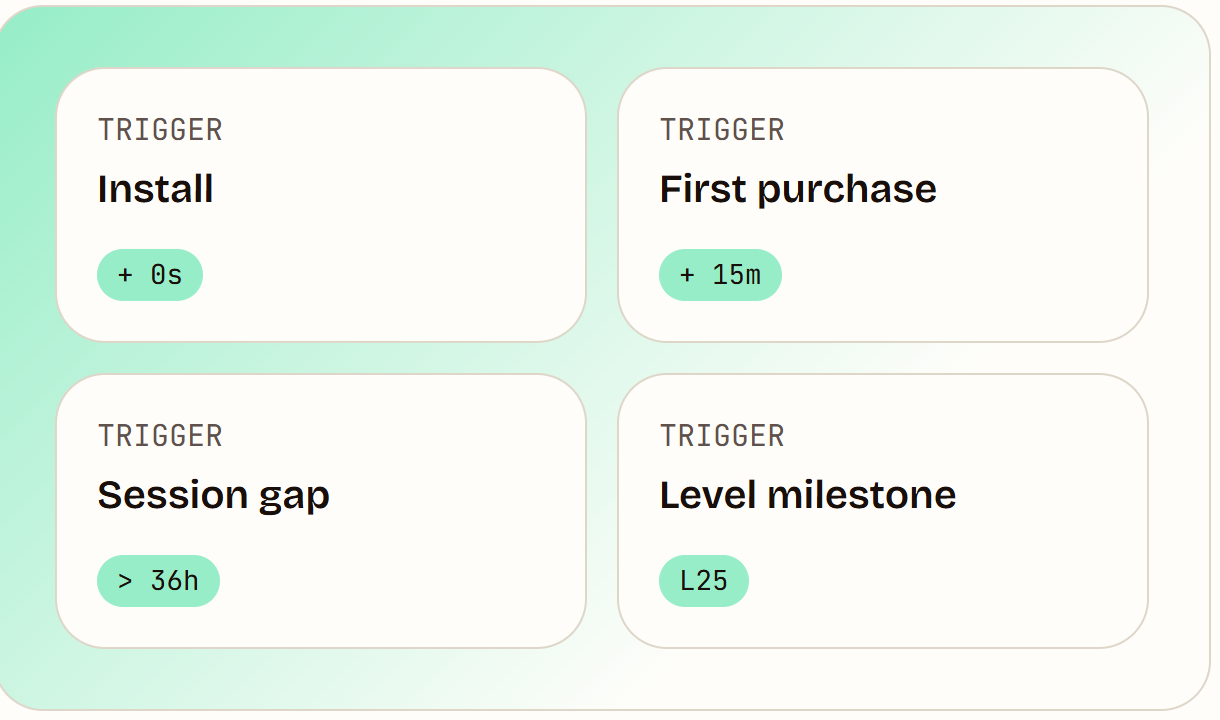Open the Session gap trigger card

(321, 511)
